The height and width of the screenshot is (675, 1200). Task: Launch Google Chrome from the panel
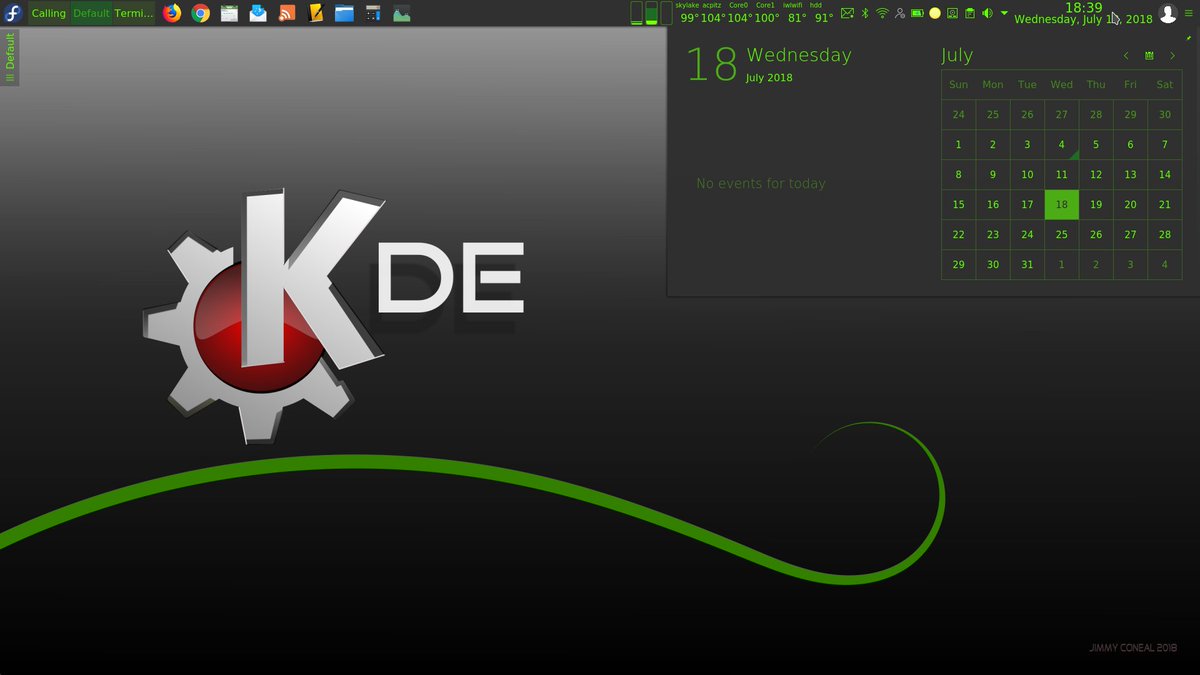pos(200,13)
